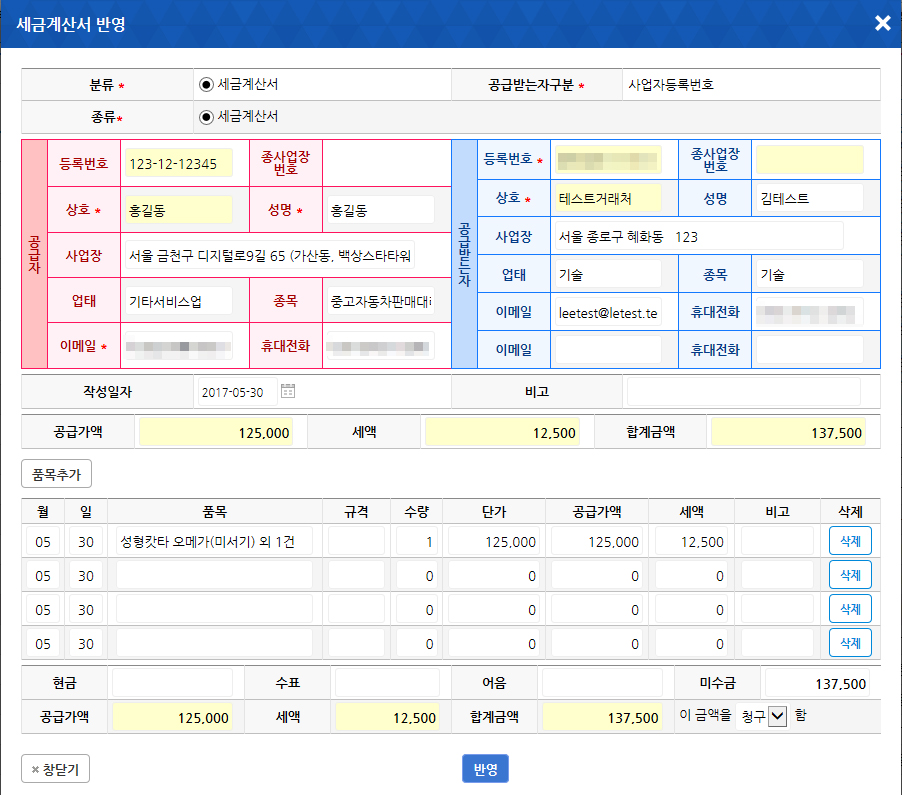Click the recipient 종사업장 번호 field
The image size is (902, 795).
point(809,160)
